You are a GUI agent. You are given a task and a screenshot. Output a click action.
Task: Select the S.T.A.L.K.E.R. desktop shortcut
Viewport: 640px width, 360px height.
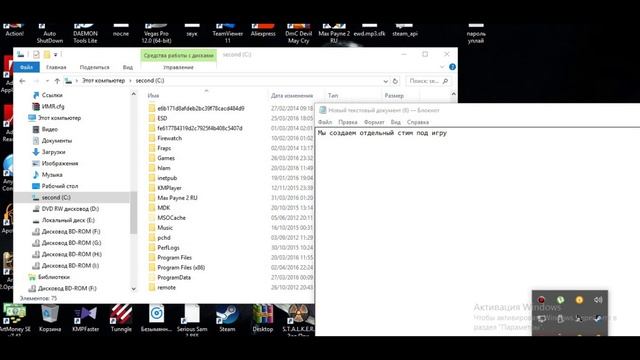[x=298, y=320]
